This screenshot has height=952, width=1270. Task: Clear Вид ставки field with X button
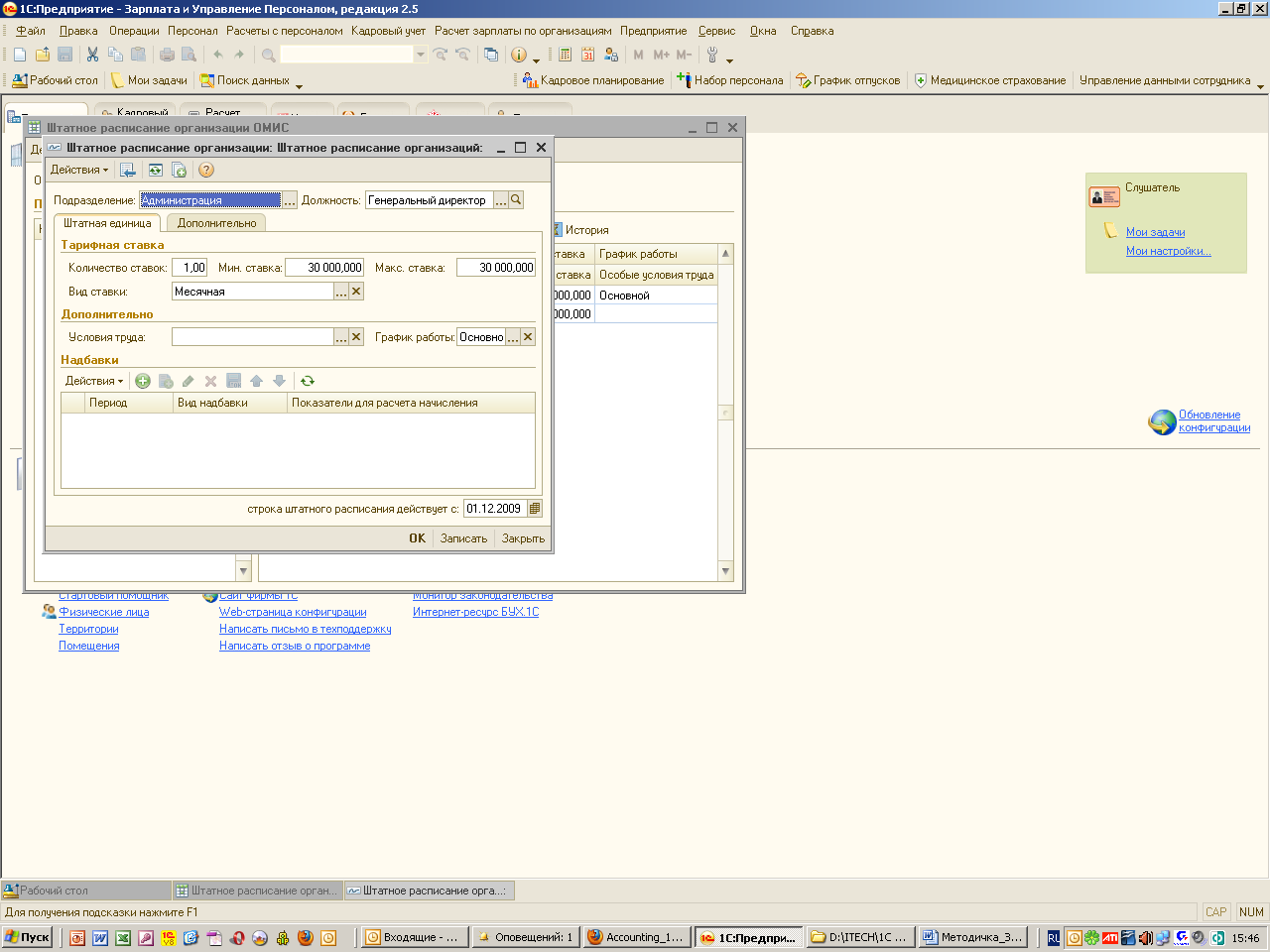(x=356, y=292)
